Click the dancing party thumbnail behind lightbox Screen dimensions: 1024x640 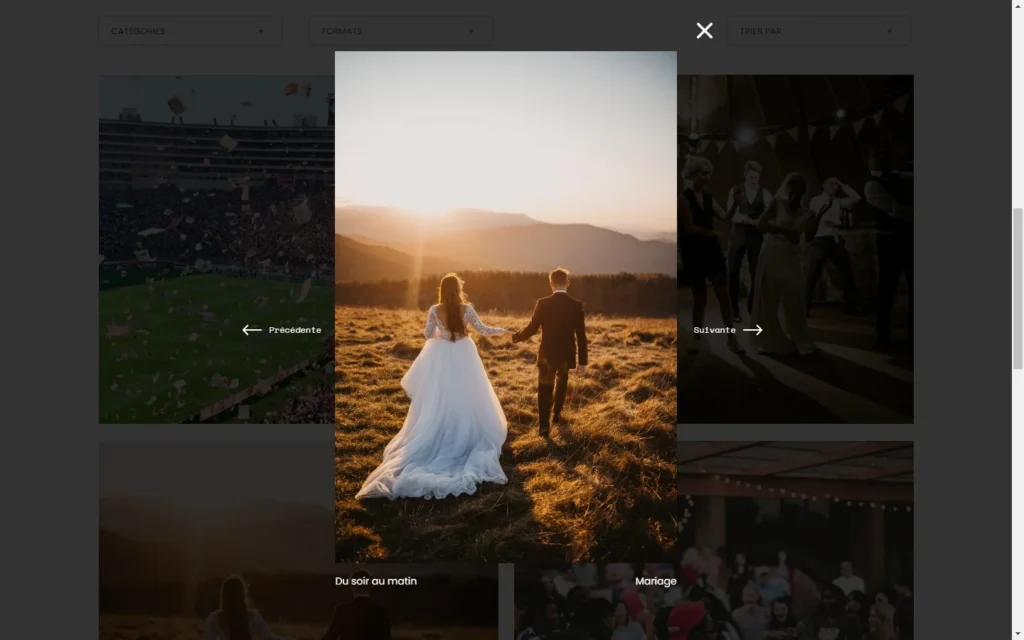pos(795,249)
